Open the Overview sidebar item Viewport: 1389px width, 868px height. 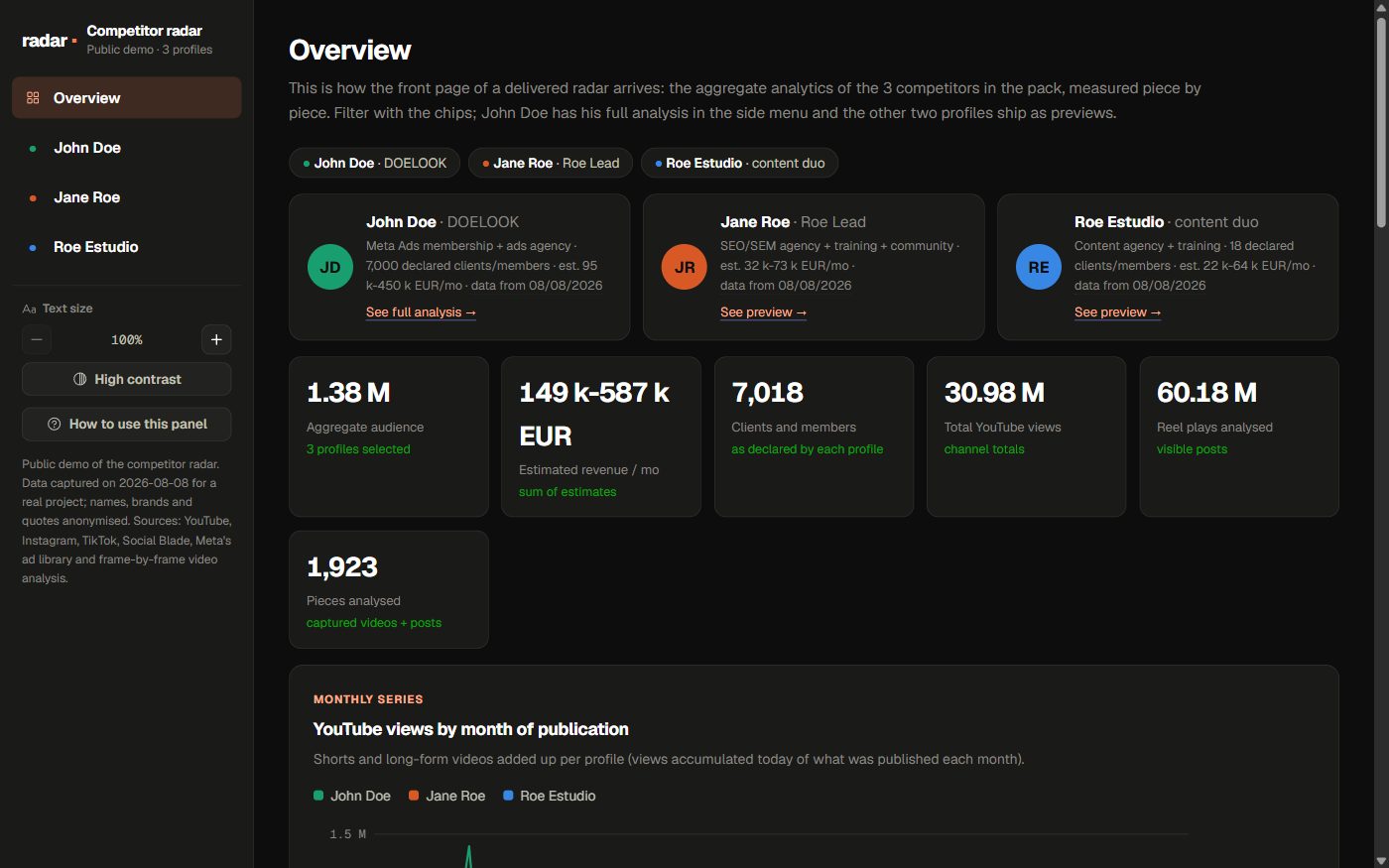point(126,98)
